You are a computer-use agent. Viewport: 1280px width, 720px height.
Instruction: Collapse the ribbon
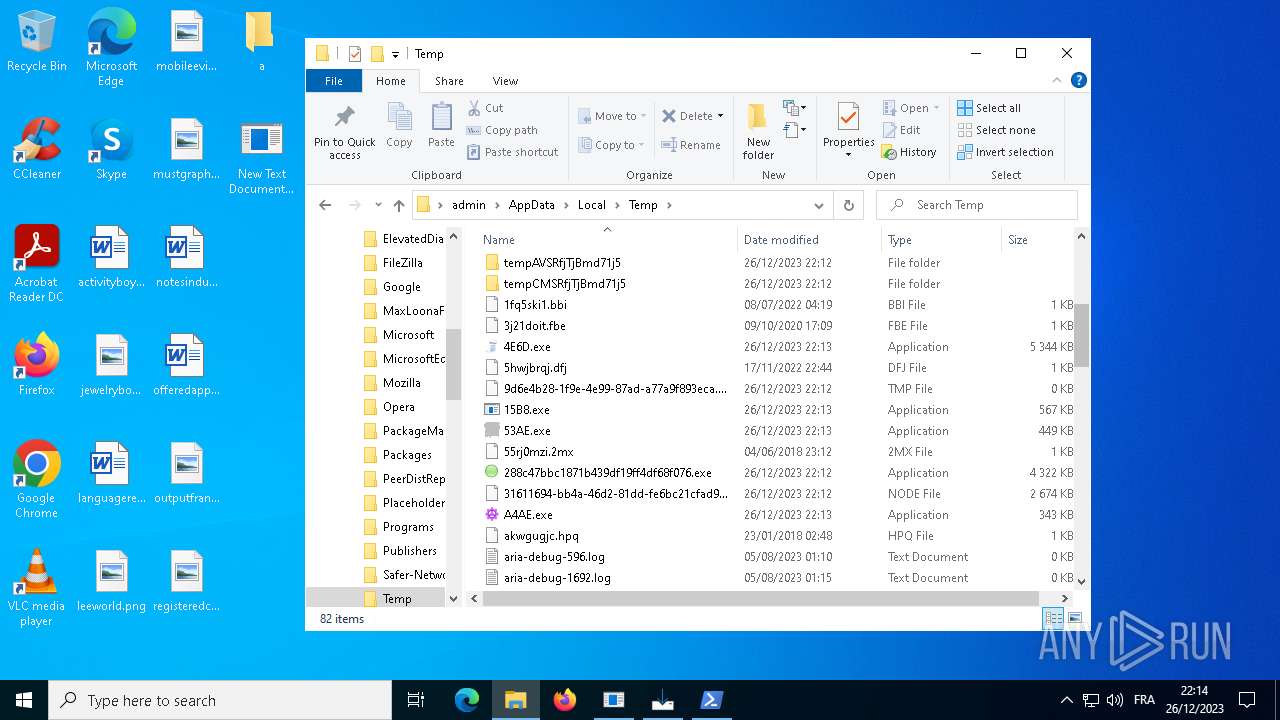(x=1057, y=81)
